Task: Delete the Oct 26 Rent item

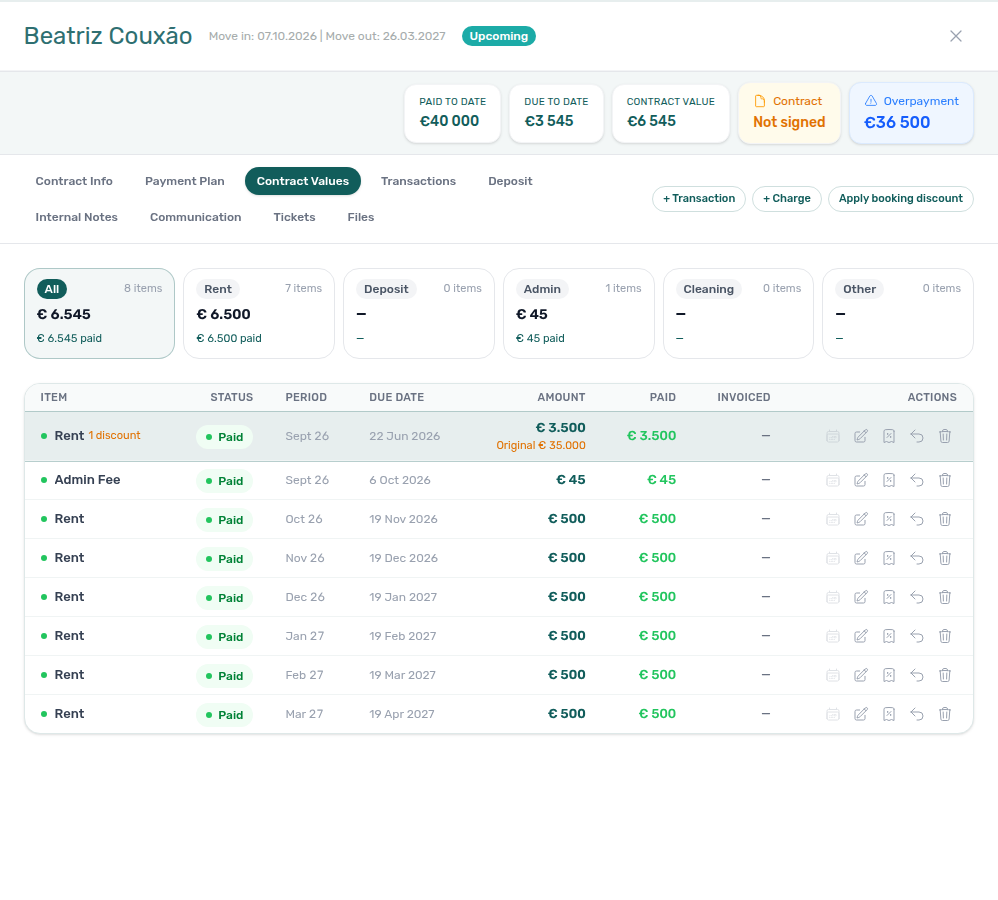Action: [x=945, y=519]
